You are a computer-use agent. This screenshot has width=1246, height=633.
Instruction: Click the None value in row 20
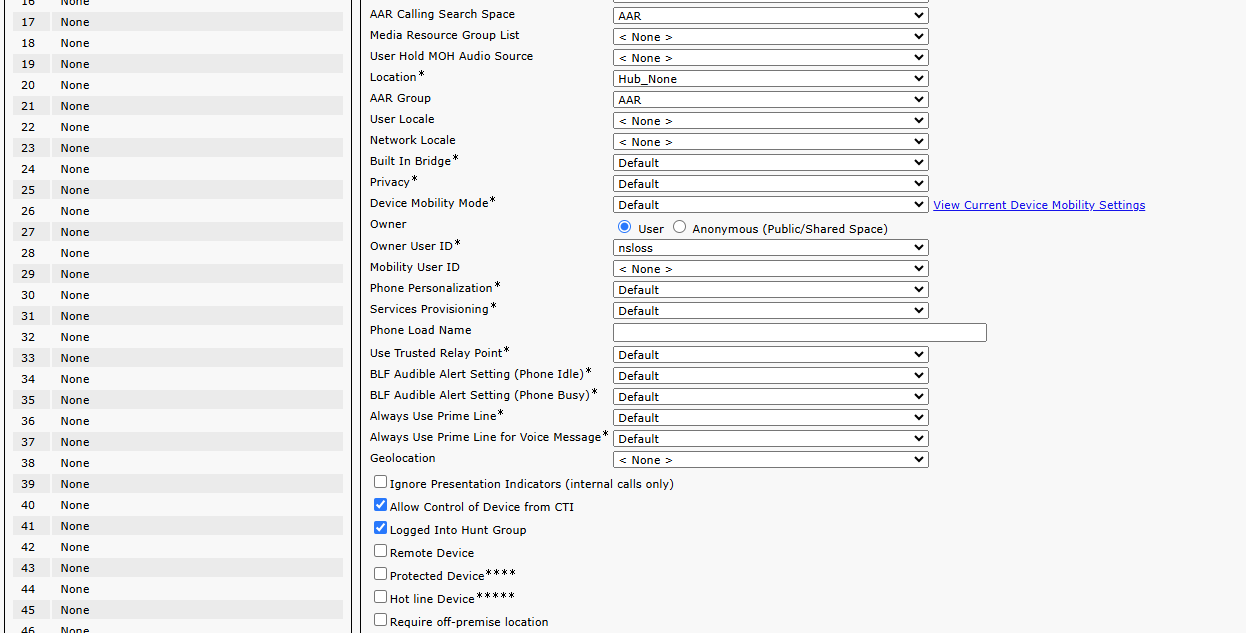75,85
